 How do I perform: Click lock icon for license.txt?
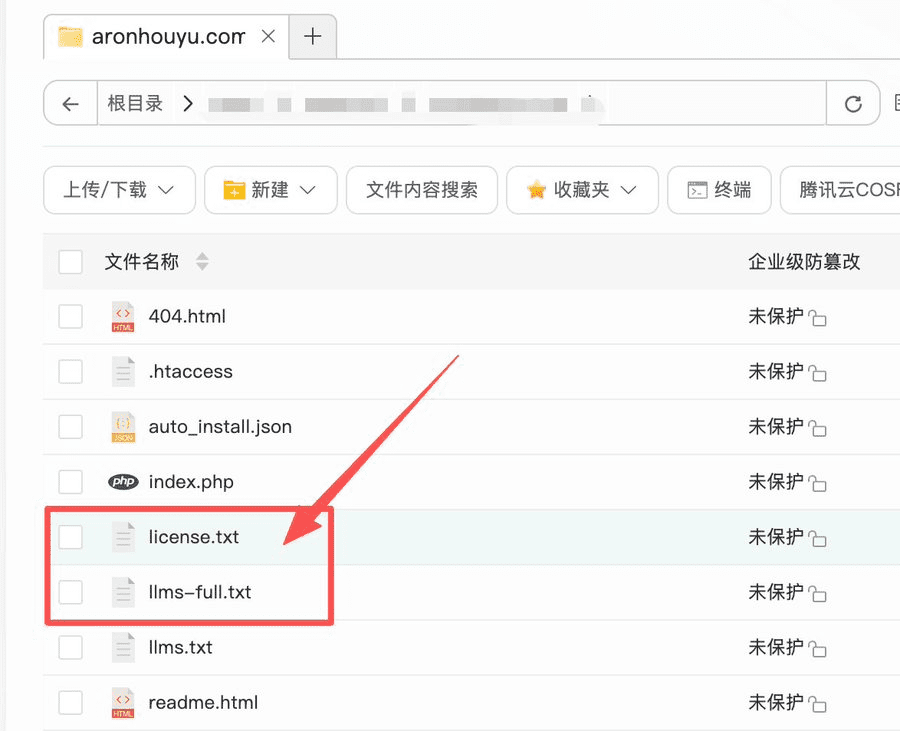click(817, 538)
